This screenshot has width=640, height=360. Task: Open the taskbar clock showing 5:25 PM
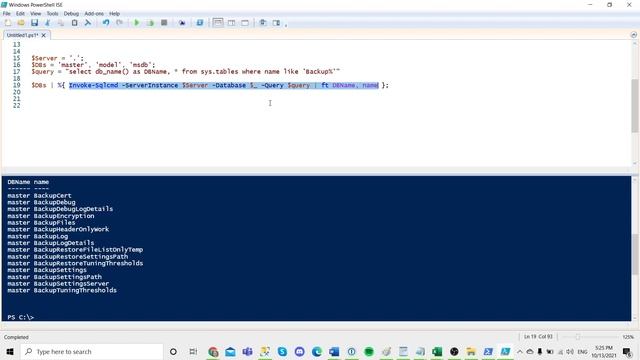604,351
